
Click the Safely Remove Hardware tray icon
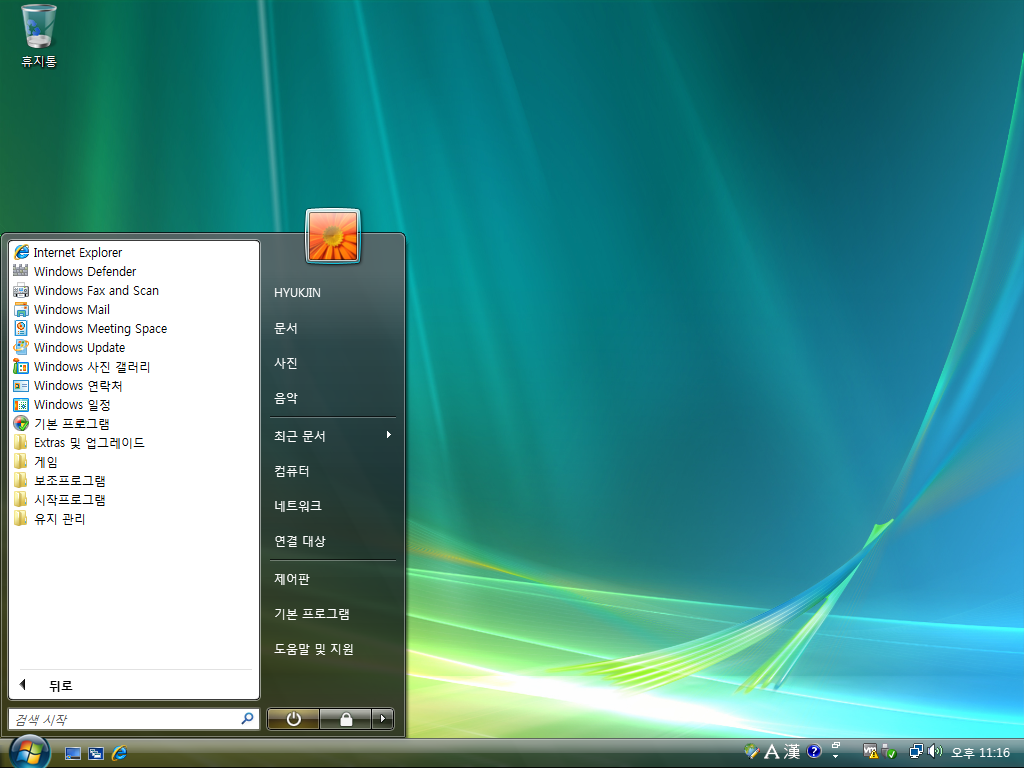[x=889, y=752]
